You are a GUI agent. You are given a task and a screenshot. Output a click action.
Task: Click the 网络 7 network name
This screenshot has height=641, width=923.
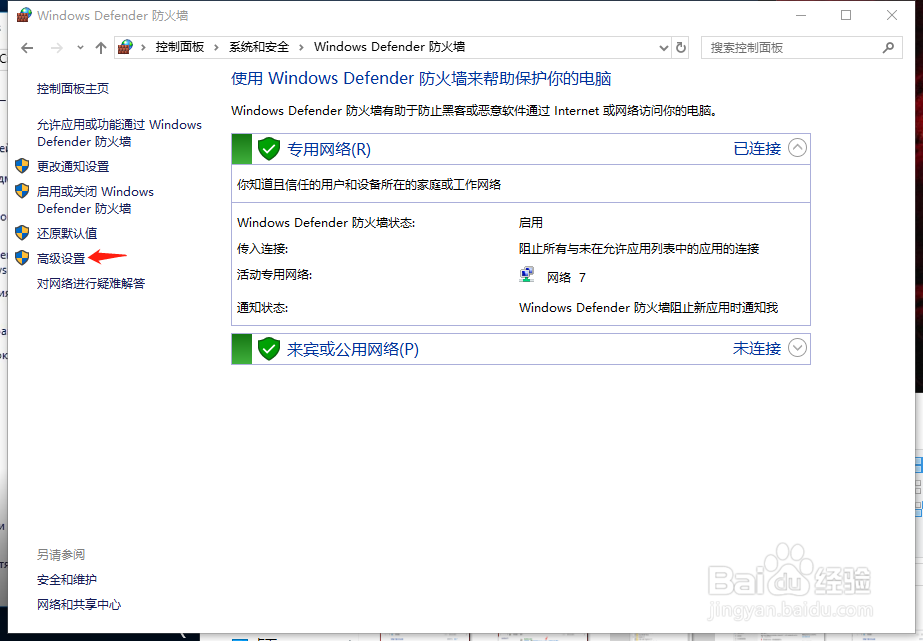[566, 277]
